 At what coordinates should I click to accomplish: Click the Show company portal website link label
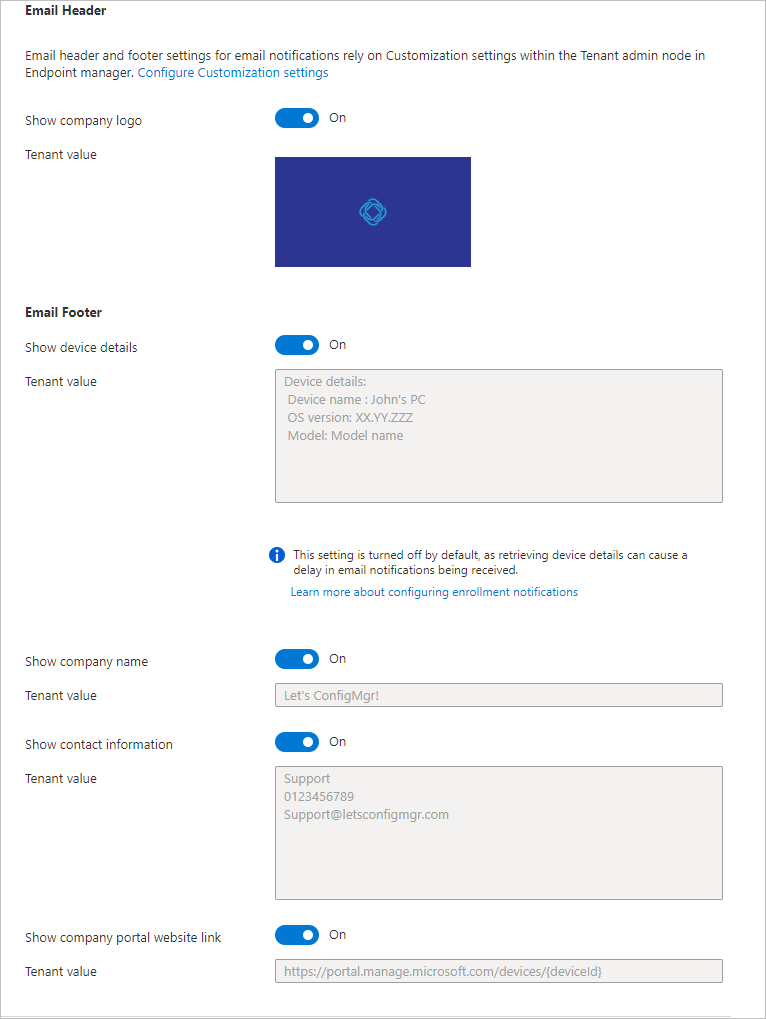(x=123, y=938)
